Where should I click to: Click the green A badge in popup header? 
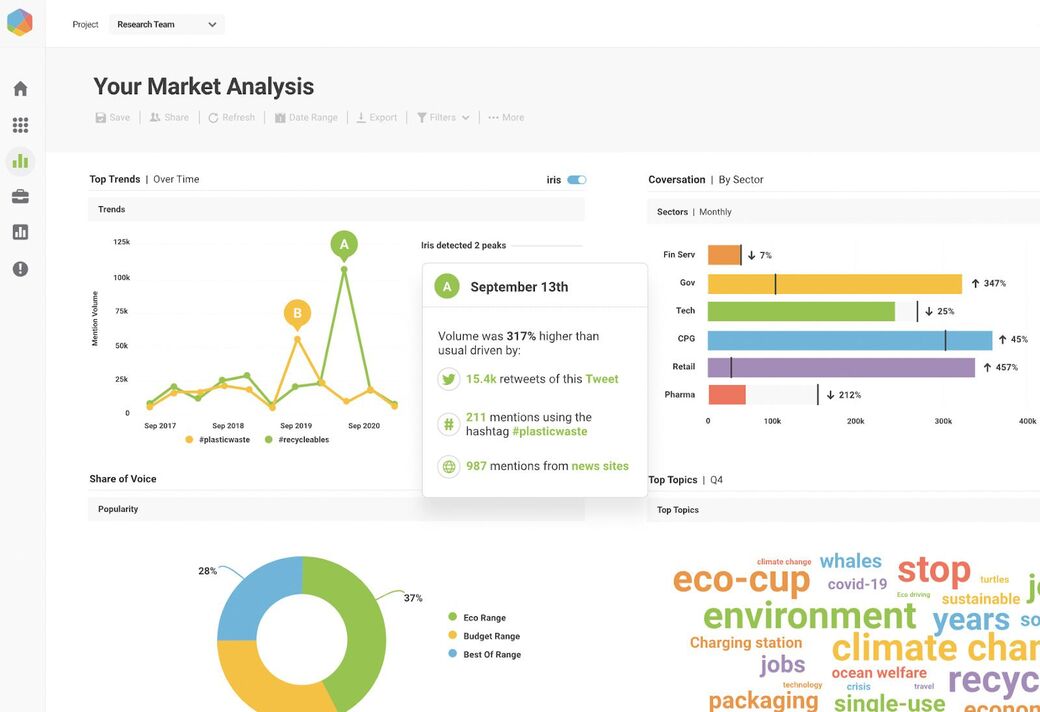coord(447,287)
